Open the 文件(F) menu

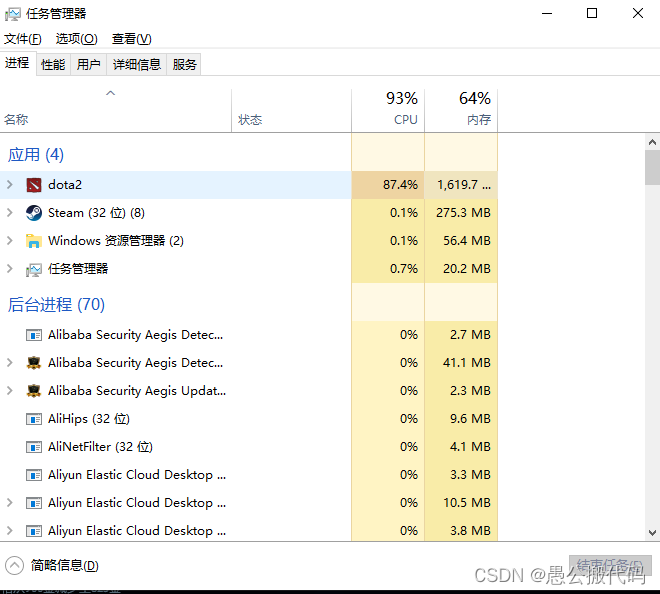coord(23,39)
